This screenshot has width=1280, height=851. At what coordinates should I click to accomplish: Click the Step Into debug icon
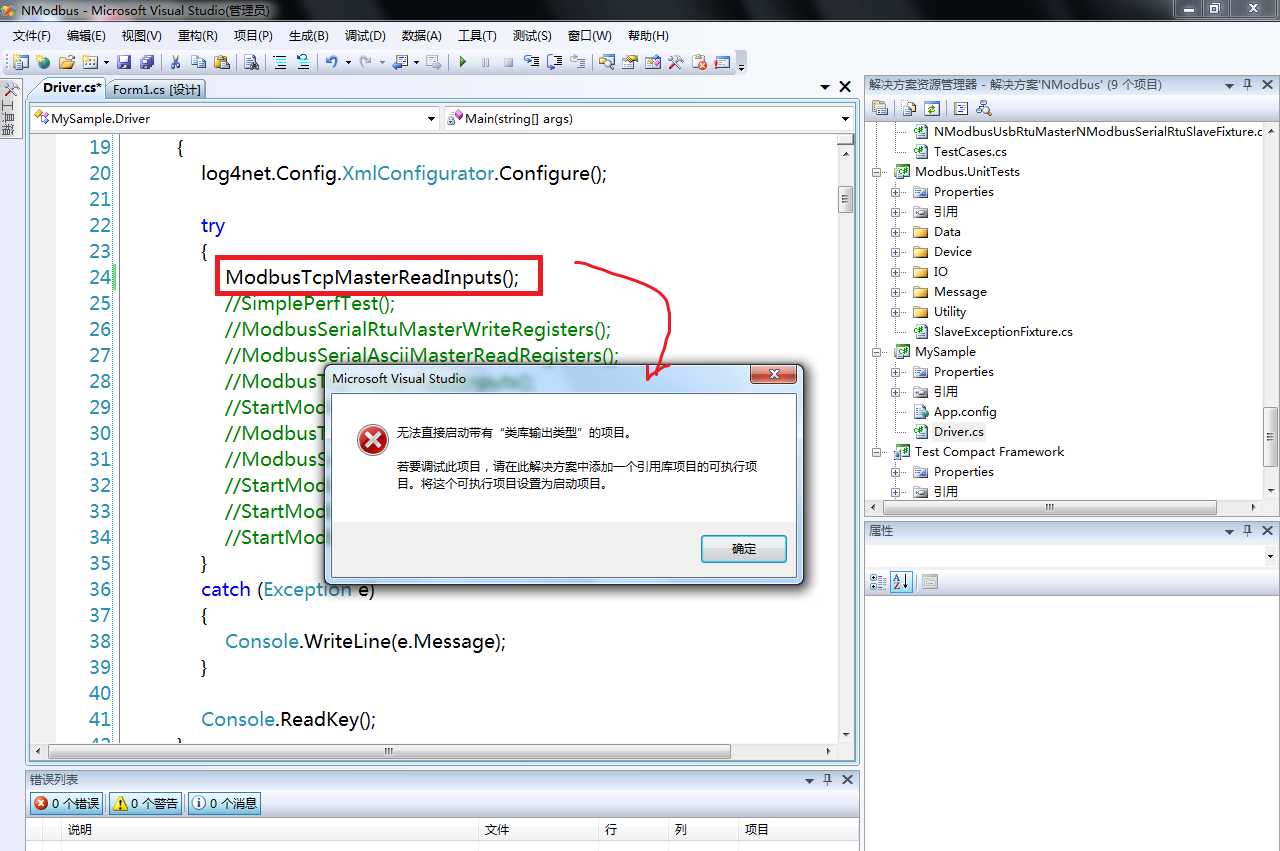pos(531,62)
